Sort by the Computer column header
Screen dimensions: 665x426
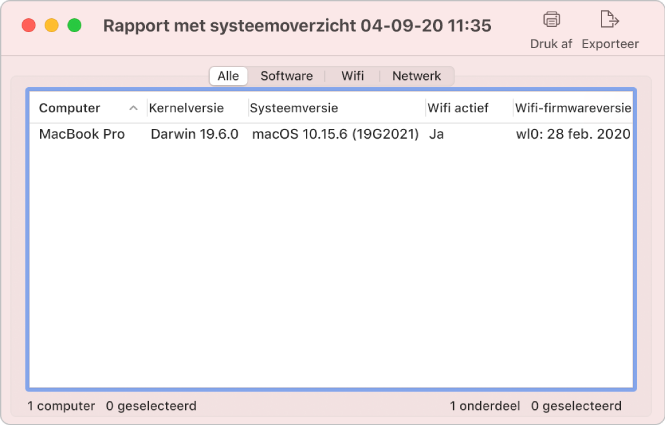[69, 108]
